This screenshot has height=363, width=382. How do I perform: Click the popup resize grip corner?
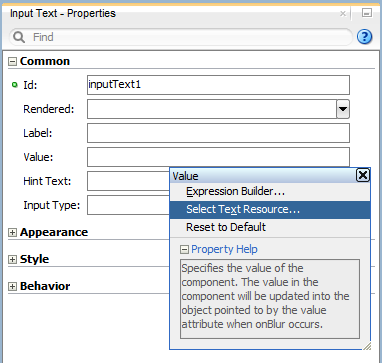coord(367,346)
